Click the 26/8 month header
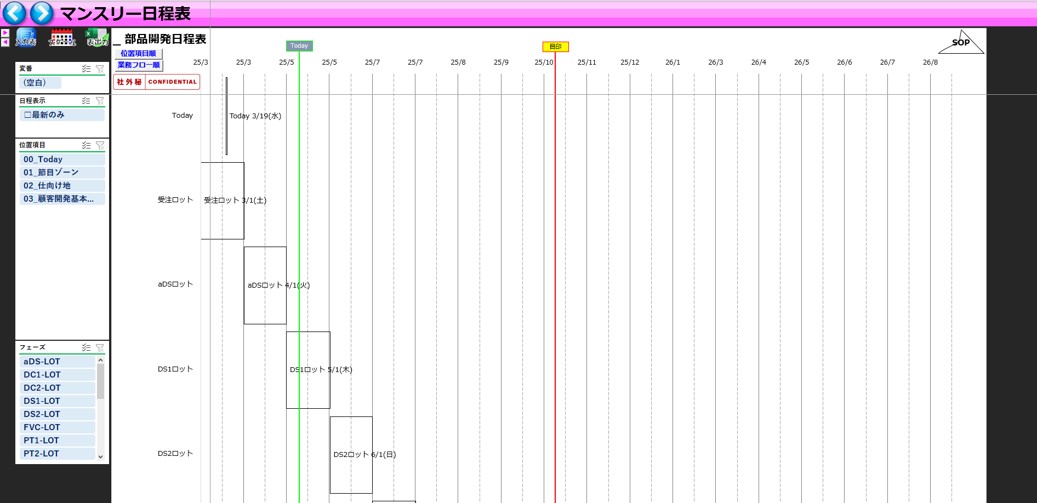1037x503 pixels. pyautogui.click(x=931, y=62)
